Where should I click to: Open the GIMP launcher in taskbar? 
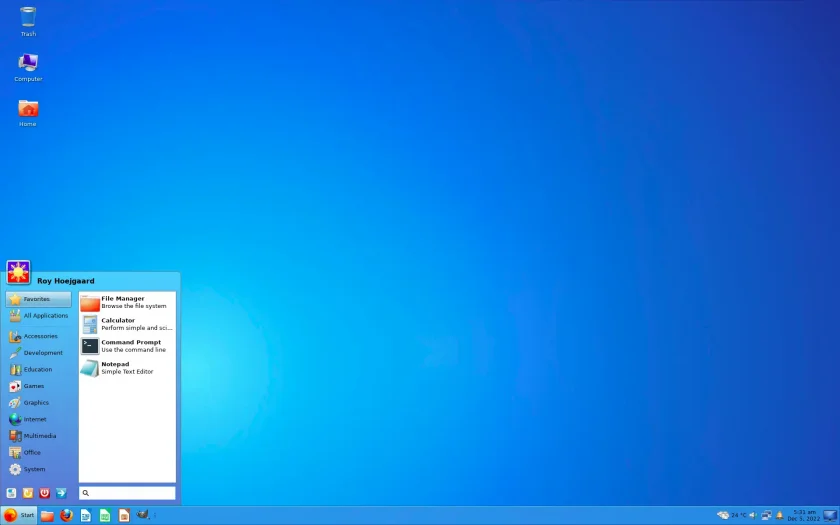coord(142,515)
